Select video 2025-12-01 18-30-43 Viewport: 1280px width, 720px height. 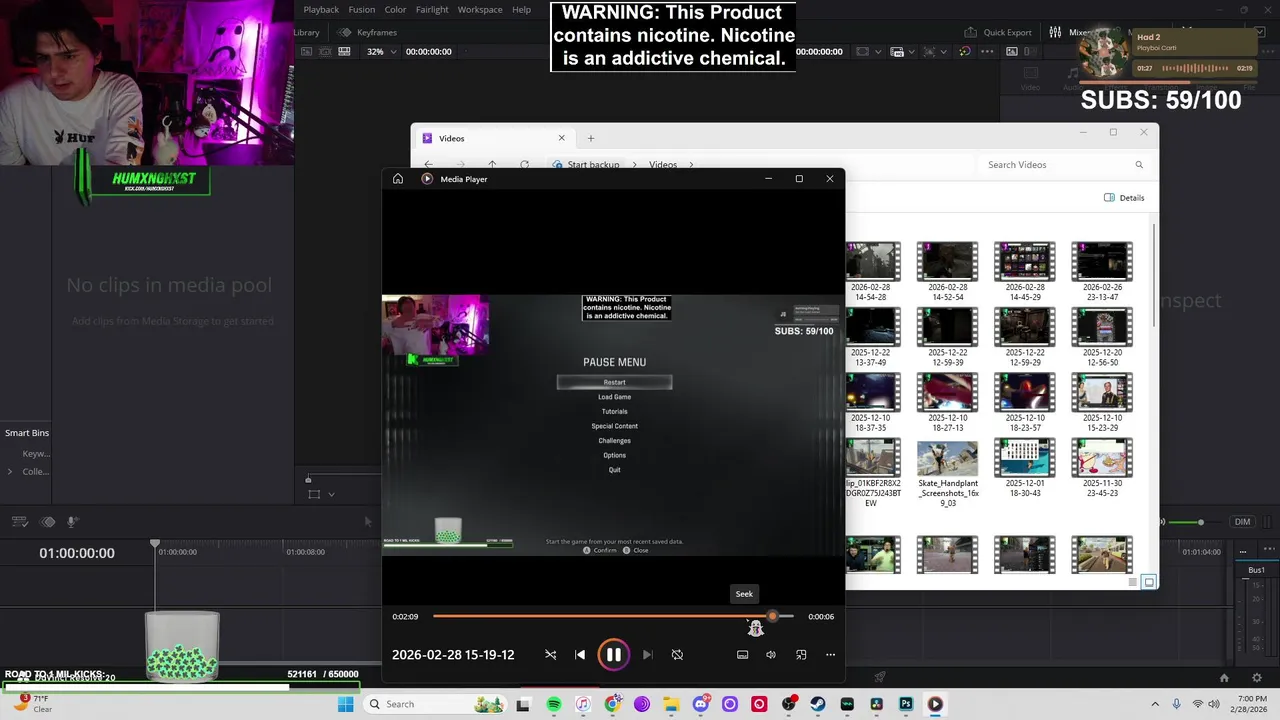coord(1024,470)
